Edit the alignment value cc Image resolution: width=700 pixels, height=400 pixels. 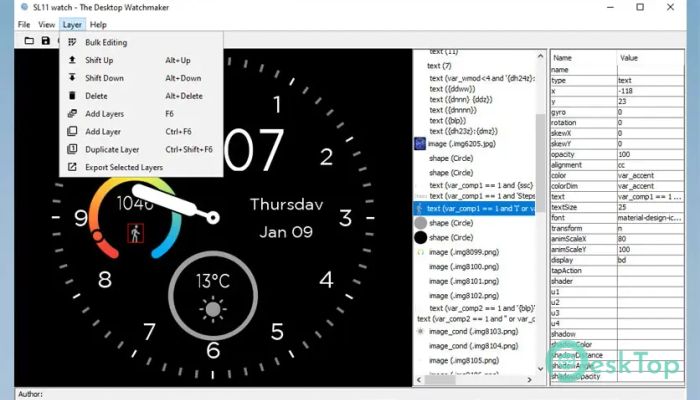(650, 165)
